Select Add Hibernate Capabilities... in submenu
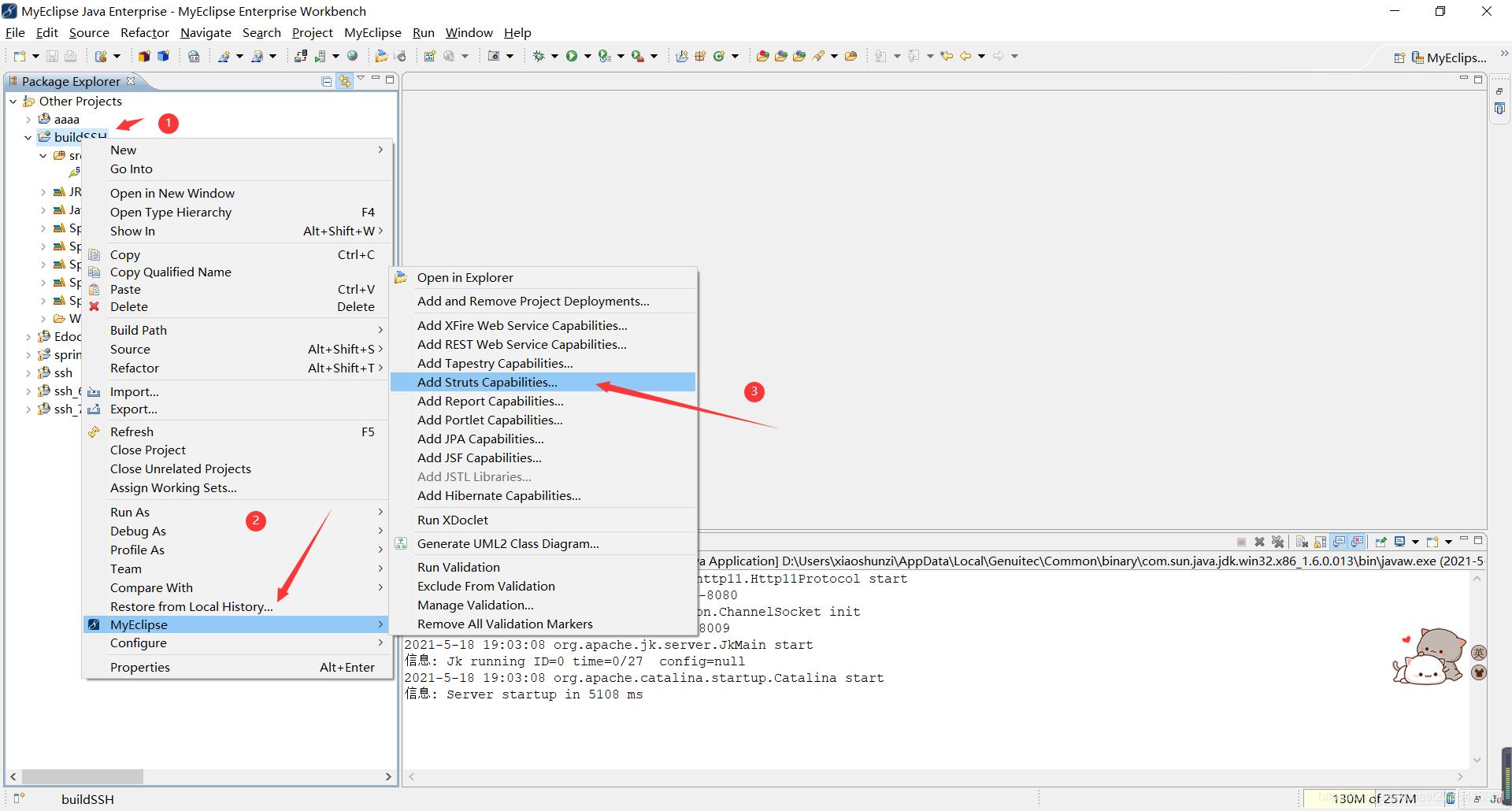 click(543, 495)
